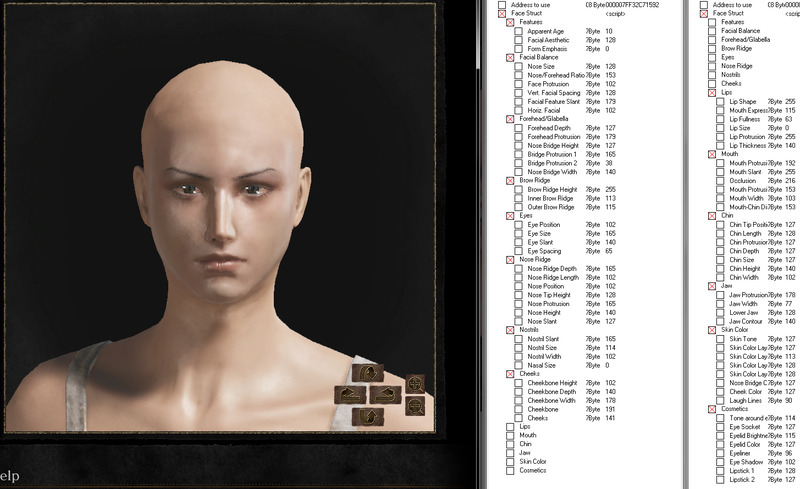Toggle the Nose Size checkbox

click(518, 66)
